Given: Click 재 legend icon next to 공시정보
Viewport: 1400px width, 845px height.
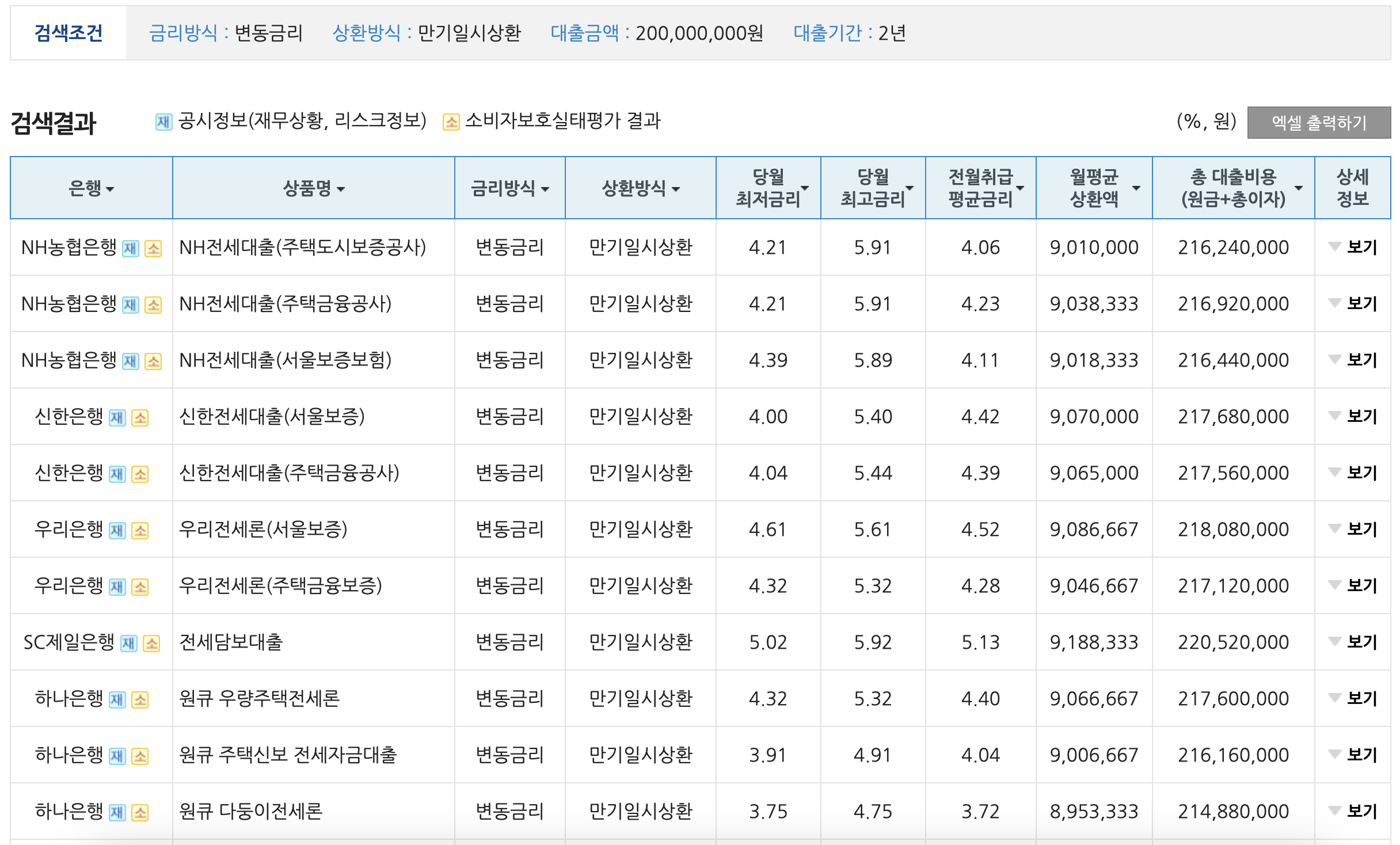Looking at the screenshot, I should tap(163, 122).
